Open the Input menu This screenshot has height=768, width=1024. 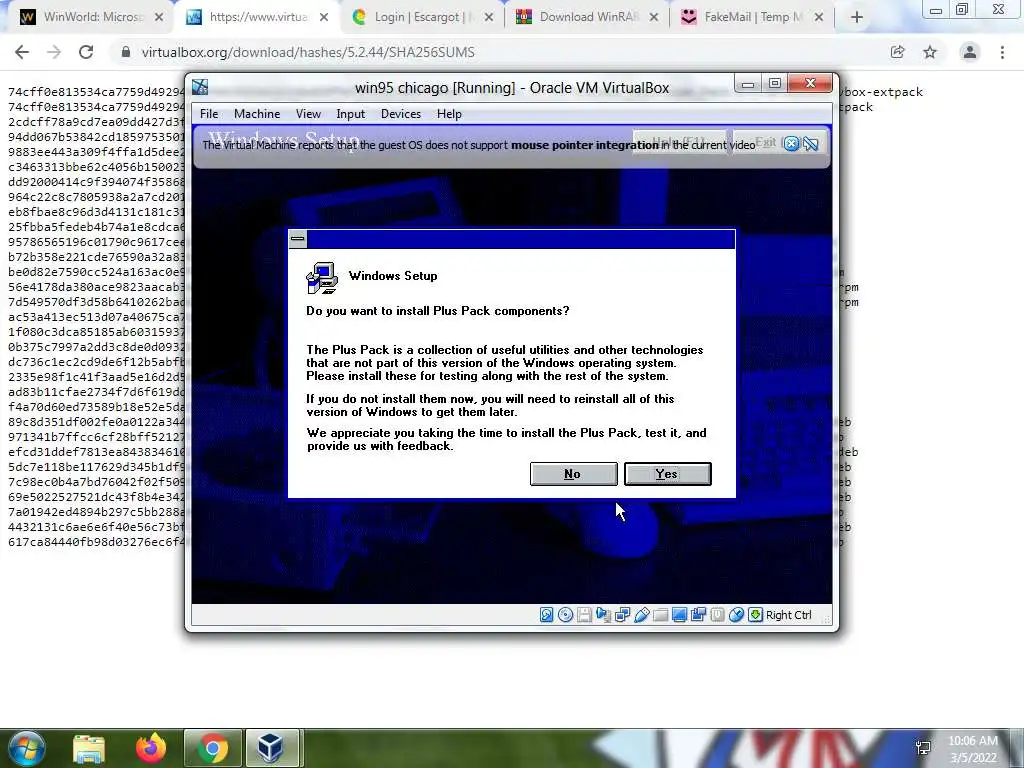coord(351,114)
